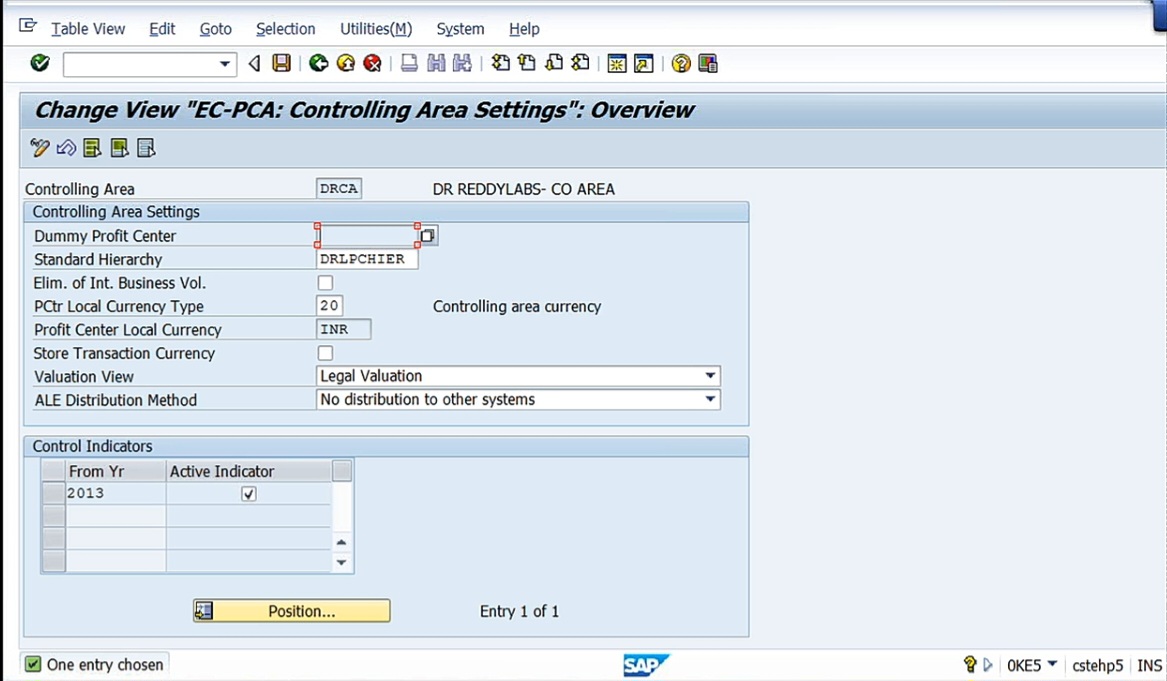This screenshot has height=681, width=1167.
Task: Click the Deselect All icon
Action: click(146, 148)
